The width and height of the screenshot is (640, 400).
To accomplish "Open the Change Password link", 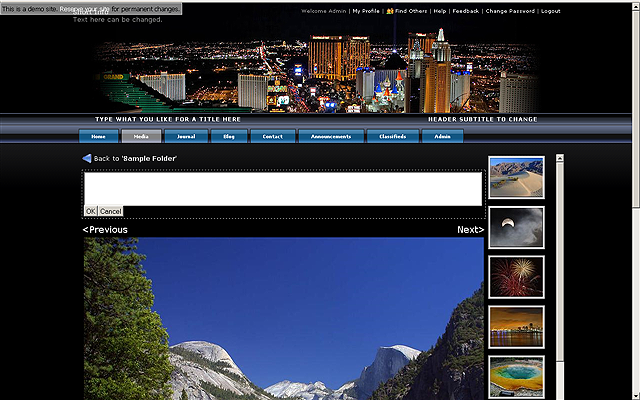I will tap(510, 11).
